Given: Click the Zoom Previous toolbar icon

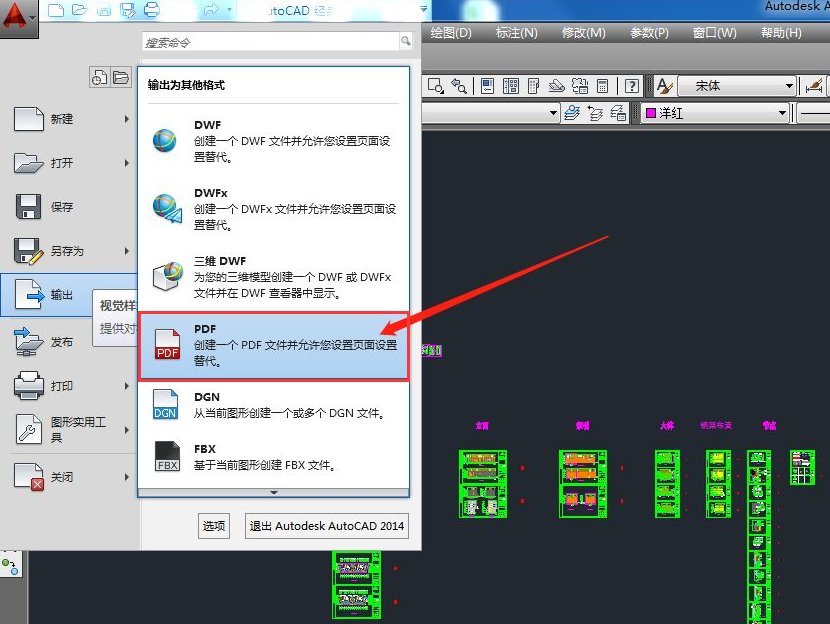Looking at the screenshot, I should [x=459, y=86].
